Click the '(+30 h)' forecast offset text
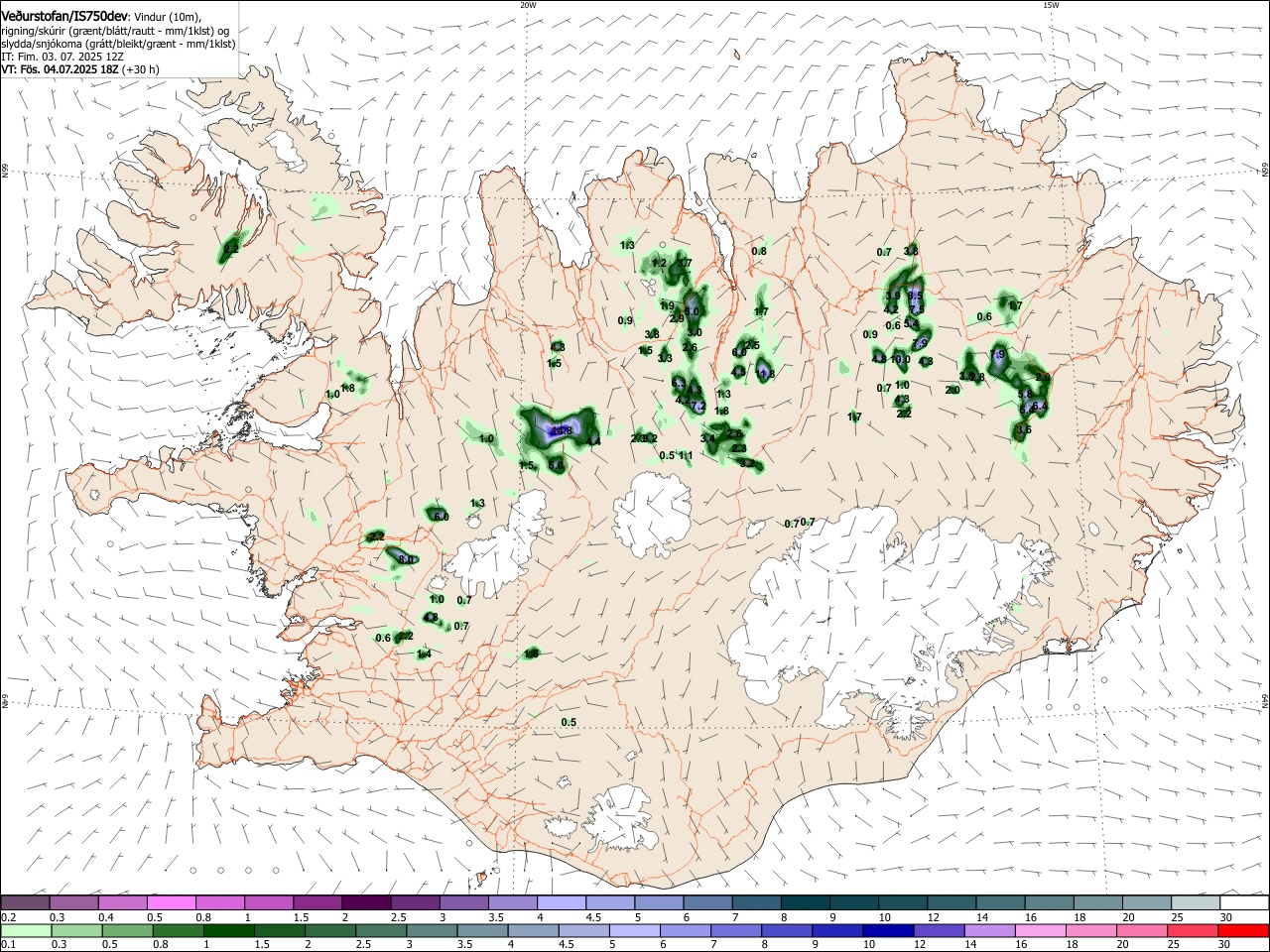 point(141,69)
